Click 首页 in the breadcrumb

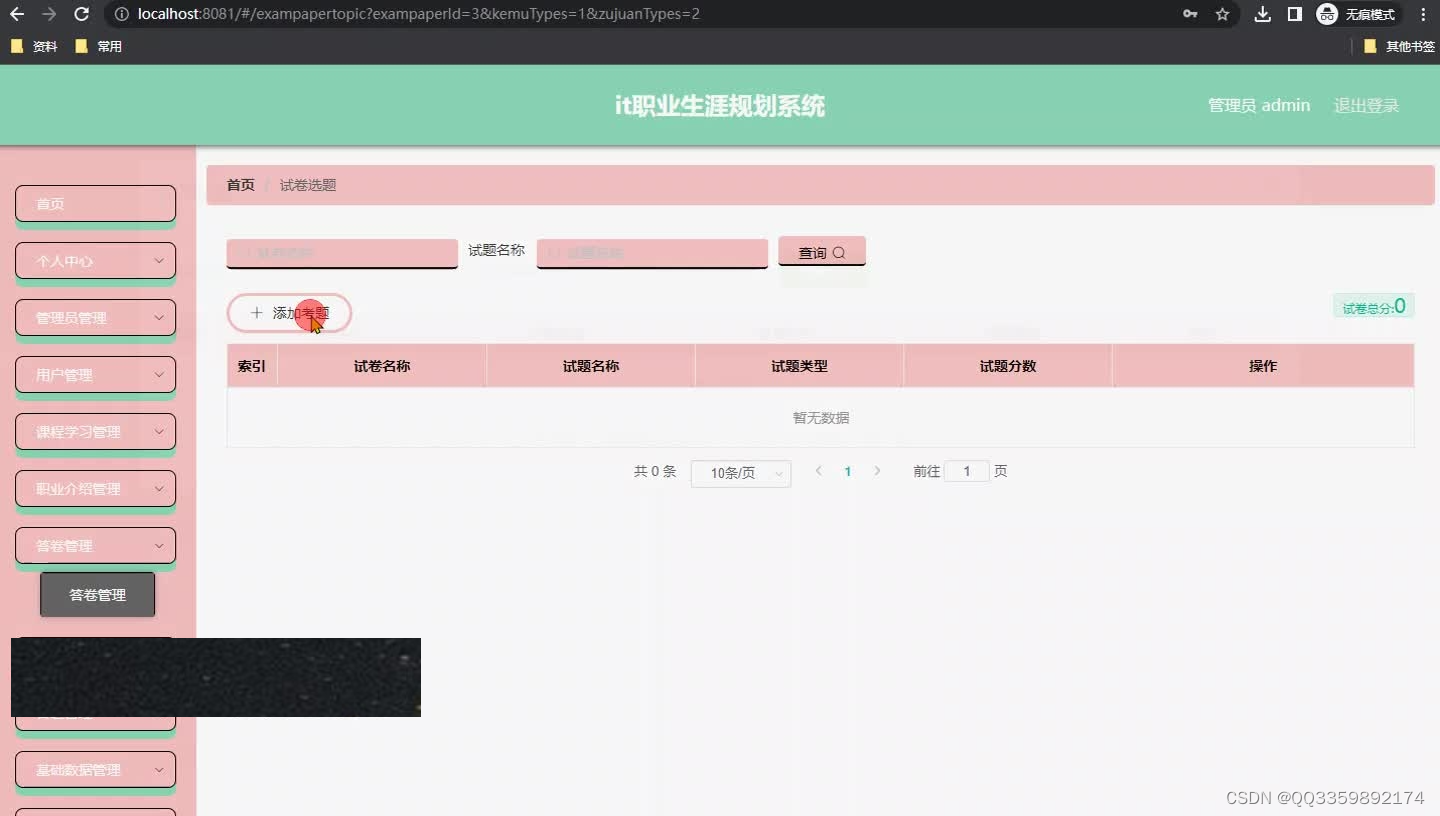click(241, 185)
